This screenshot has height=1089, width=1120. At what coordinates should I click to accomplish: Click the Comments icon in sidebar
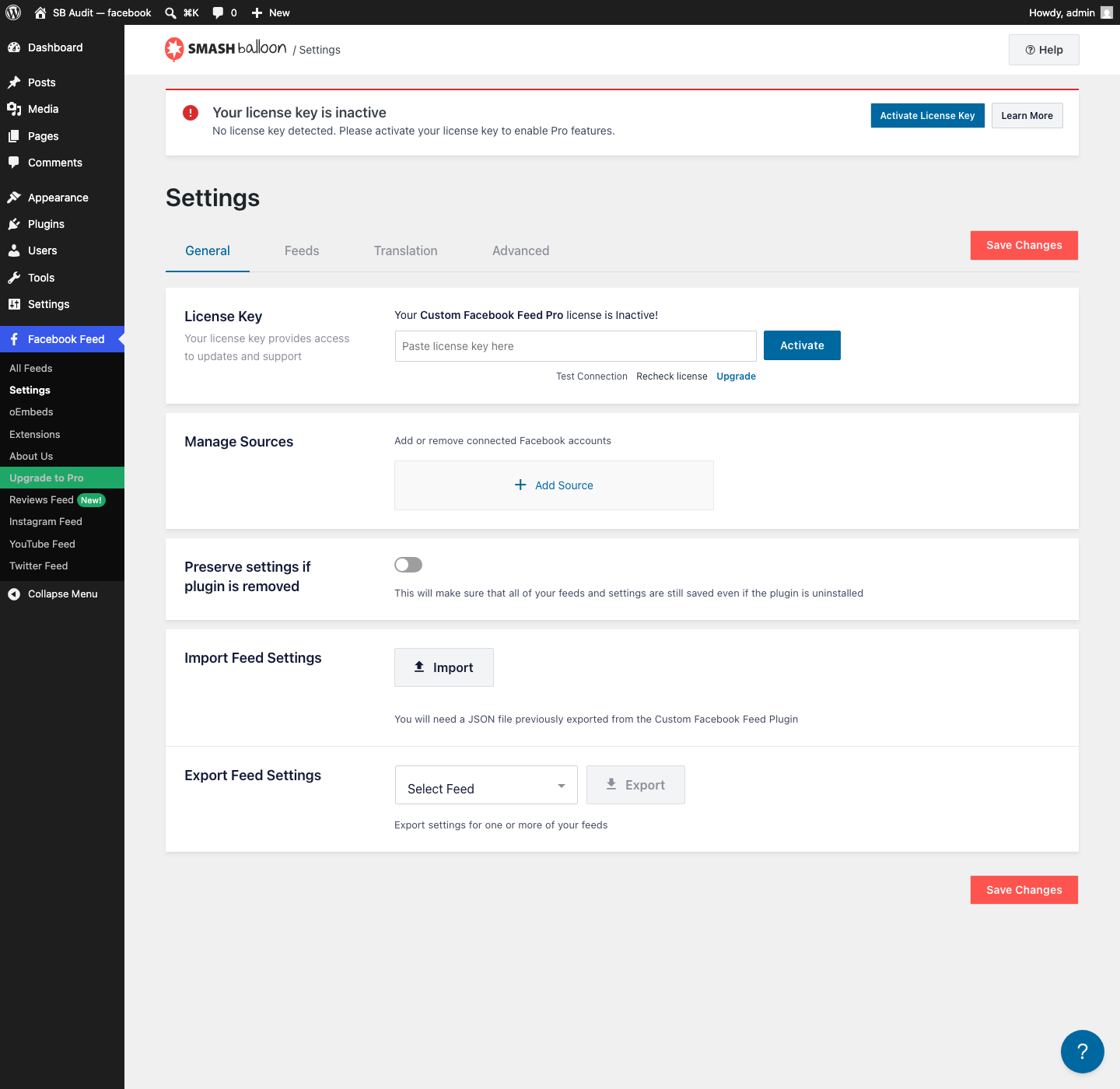tap(14, 163)
